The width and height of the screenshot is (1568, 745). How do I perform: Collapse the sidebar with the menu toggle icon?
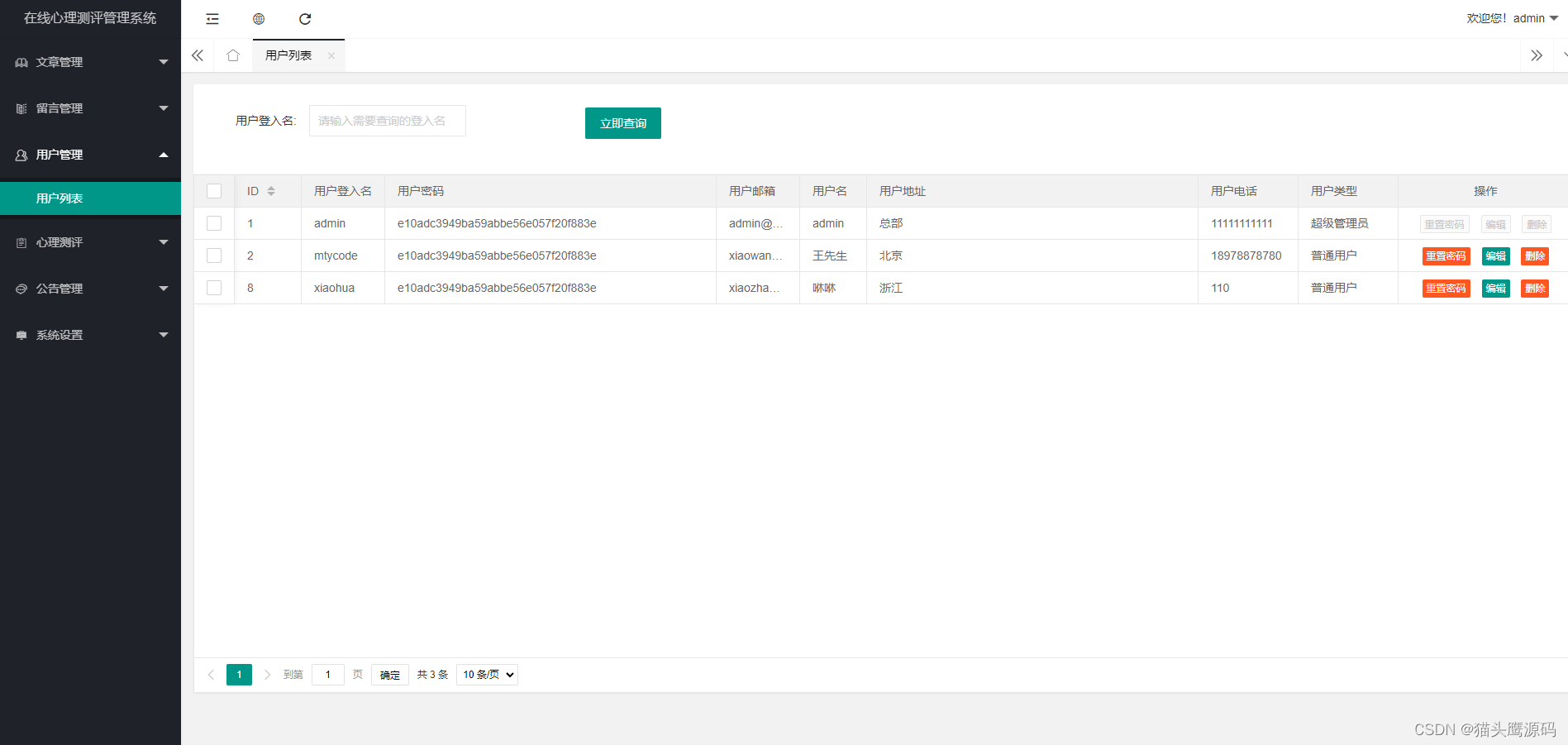[x=212, y=19]
